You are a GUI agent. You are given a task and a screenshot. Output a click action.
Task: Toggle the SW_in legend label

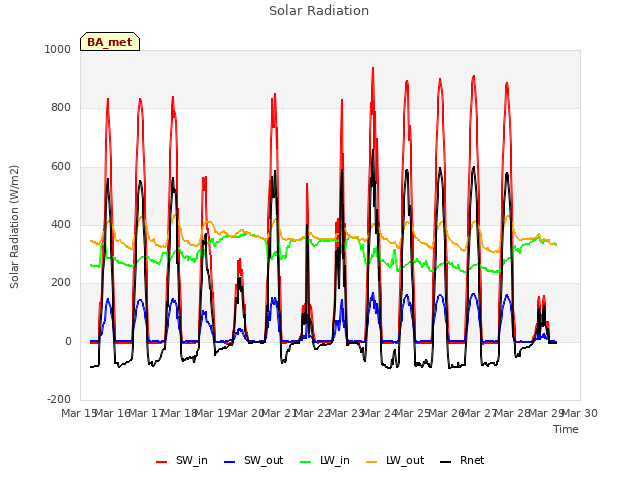(x=191, y=460)
